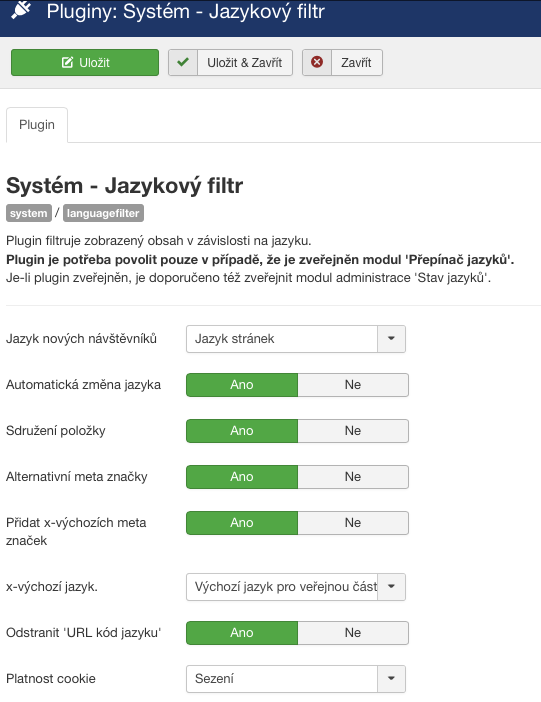Click the Uložit & Zavřít button

click(230, 63)
